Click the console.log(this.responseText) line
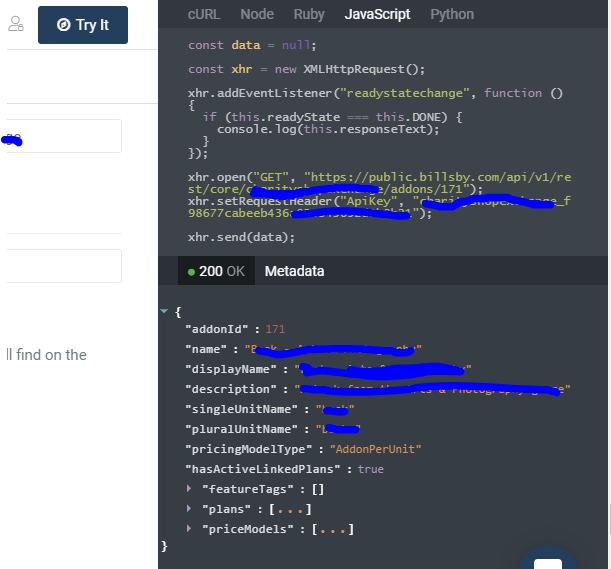The height and width of the screenshot is (569, 611). pos(328,129)
